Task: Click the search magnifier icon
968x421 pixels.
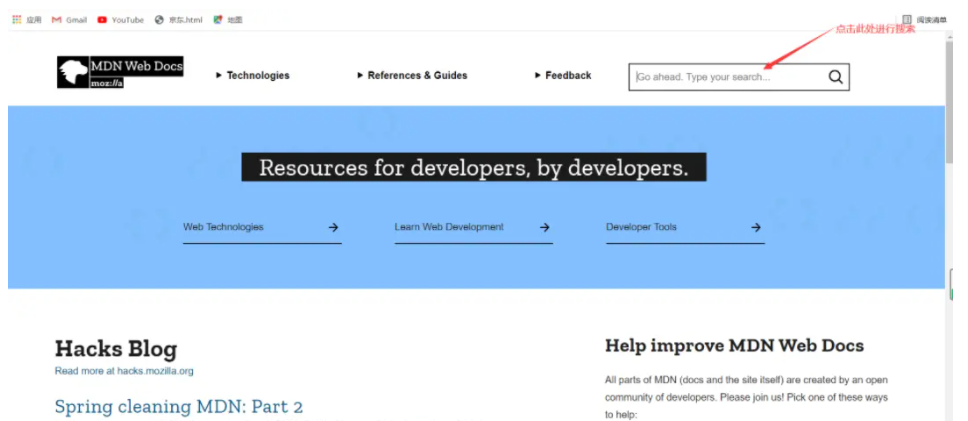Action: [835, 77]
